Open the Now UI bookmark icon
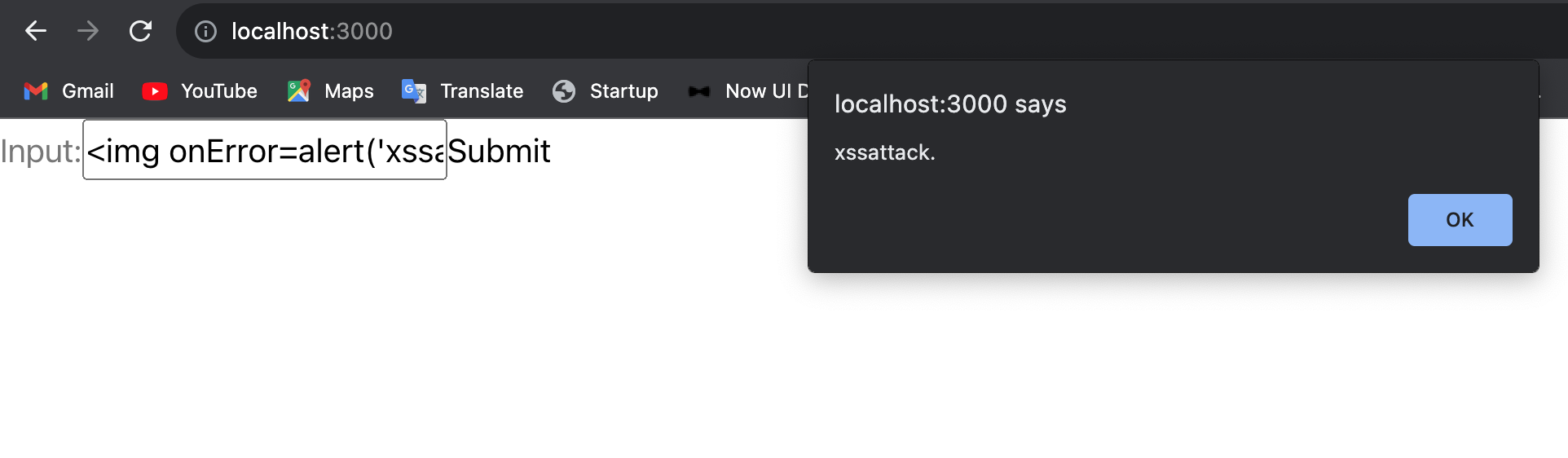This screenshot has height=458, width=1568. pos(699,91)
